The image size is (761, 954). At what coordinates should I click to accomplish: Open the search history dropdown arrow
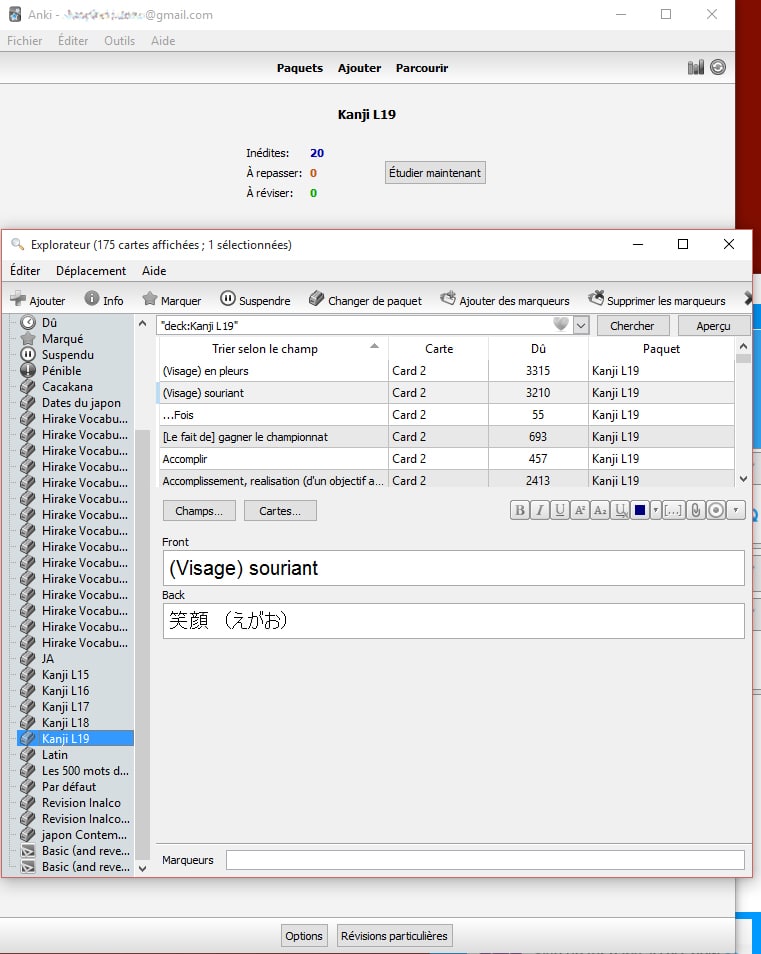(580, 326)
